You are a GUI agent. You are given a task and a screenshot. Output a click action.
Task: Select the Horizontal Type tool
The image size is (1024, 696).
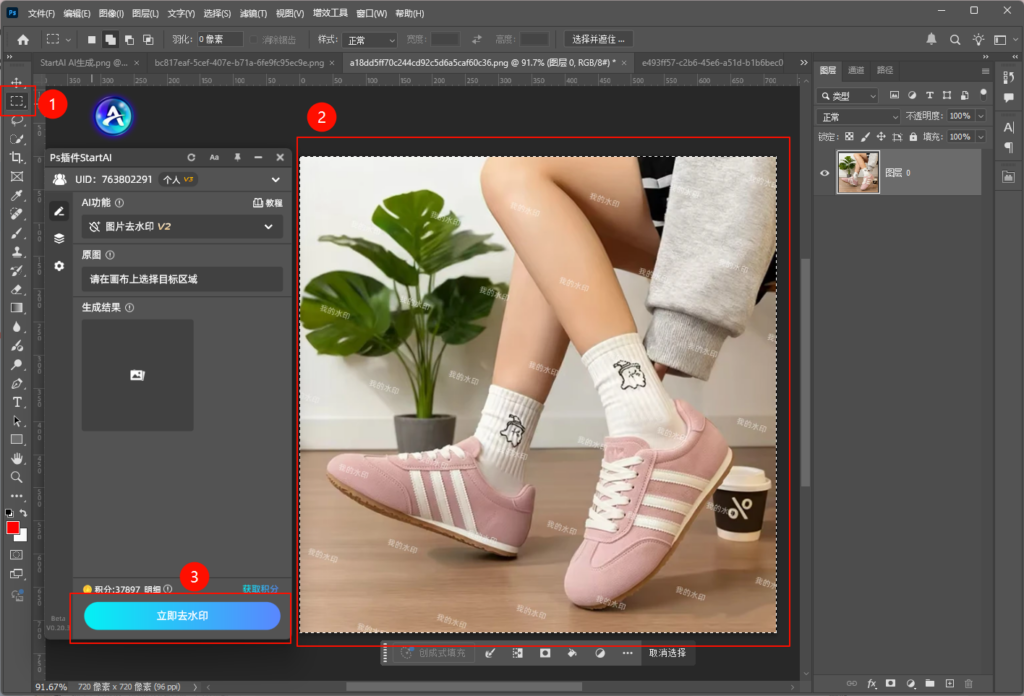tap(17, 401)
